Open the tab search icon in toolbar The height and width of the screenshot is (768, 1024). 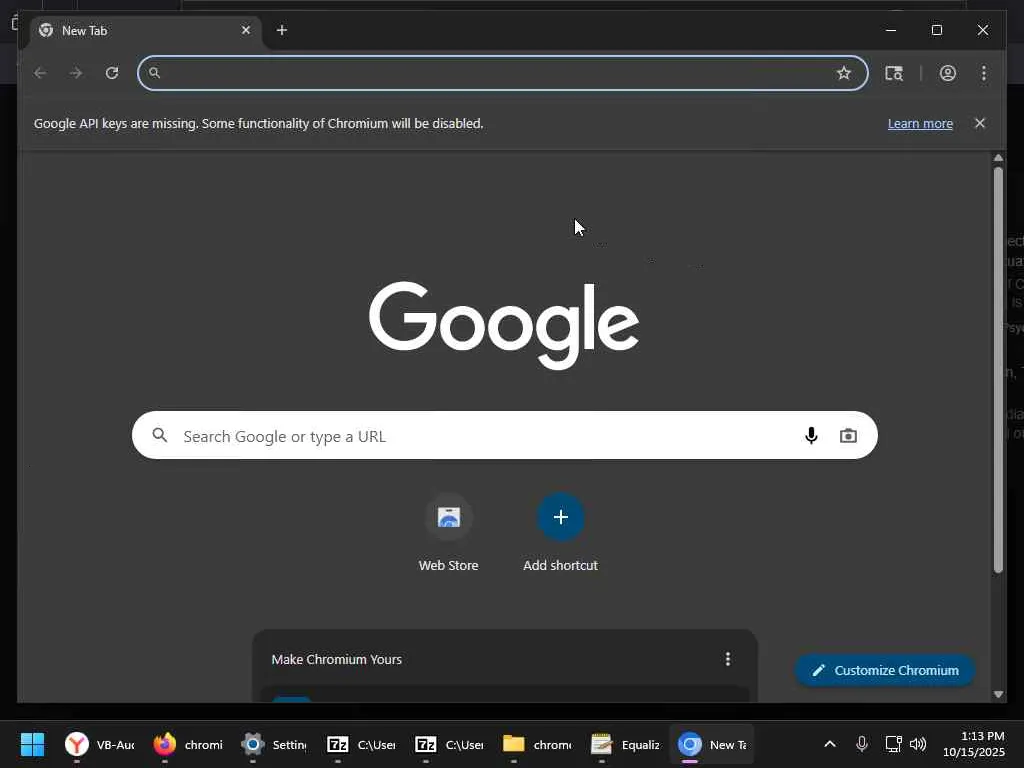(894, 73)
